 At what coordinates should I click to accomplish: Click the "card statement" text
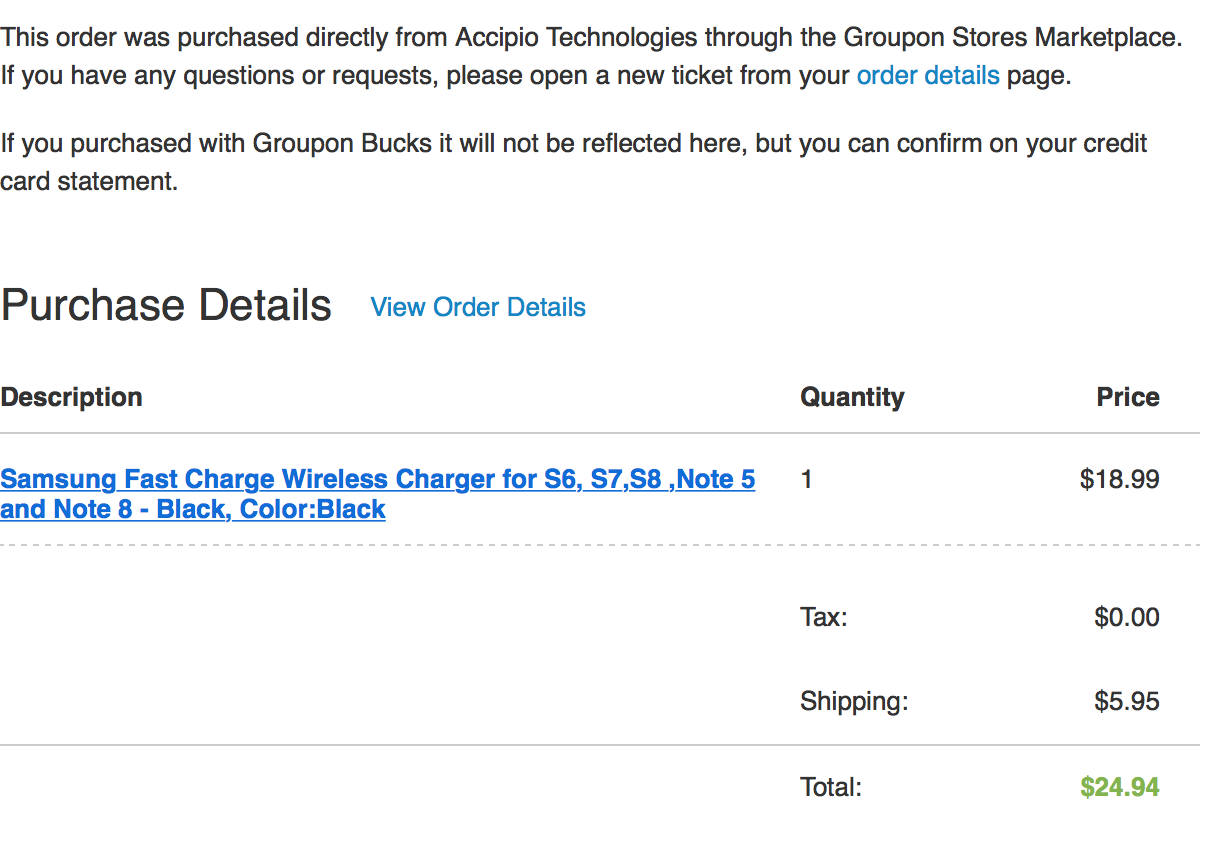tap(89, 181)
